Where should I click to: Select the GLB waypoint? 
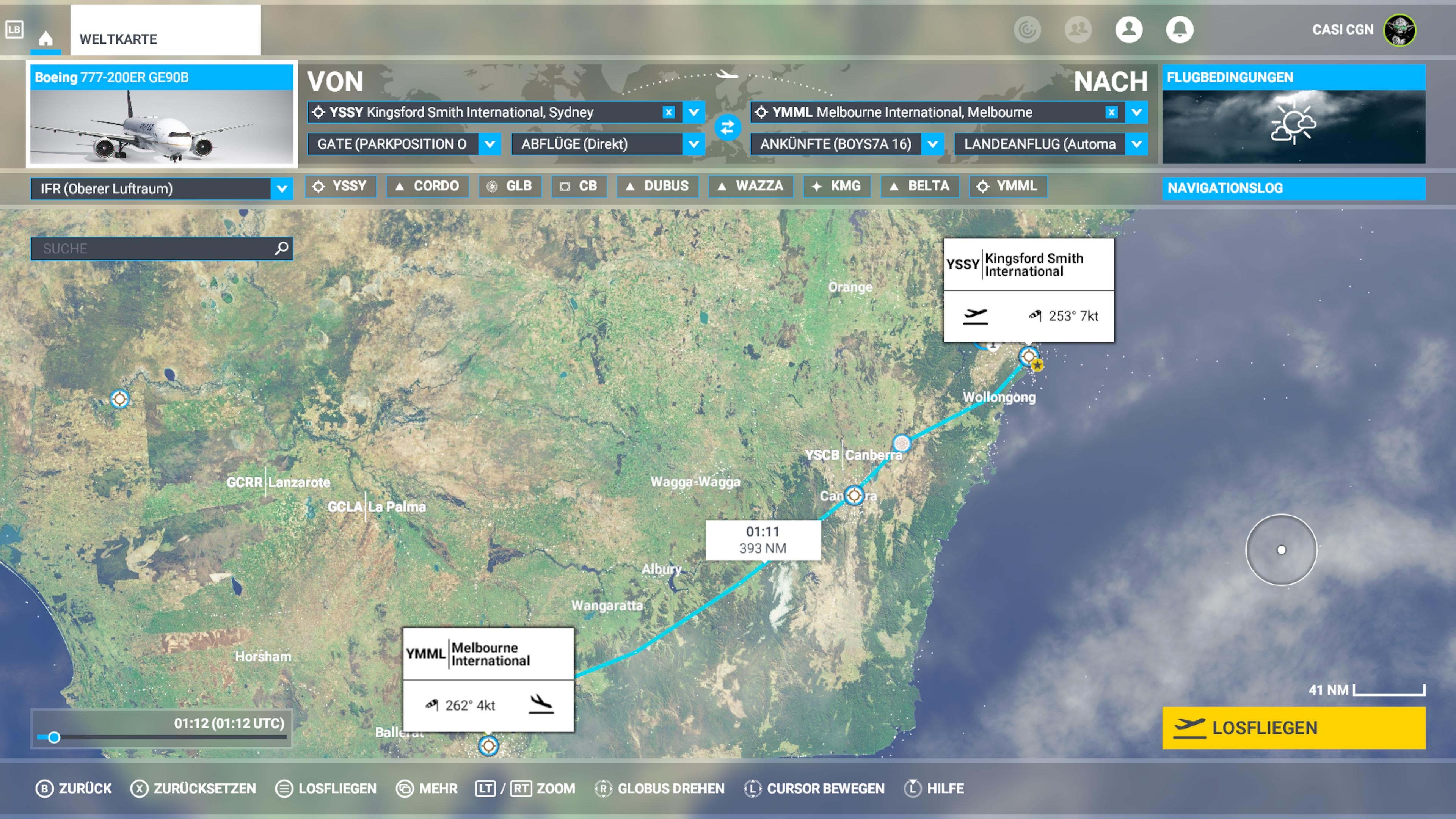[x=510, y=186]
